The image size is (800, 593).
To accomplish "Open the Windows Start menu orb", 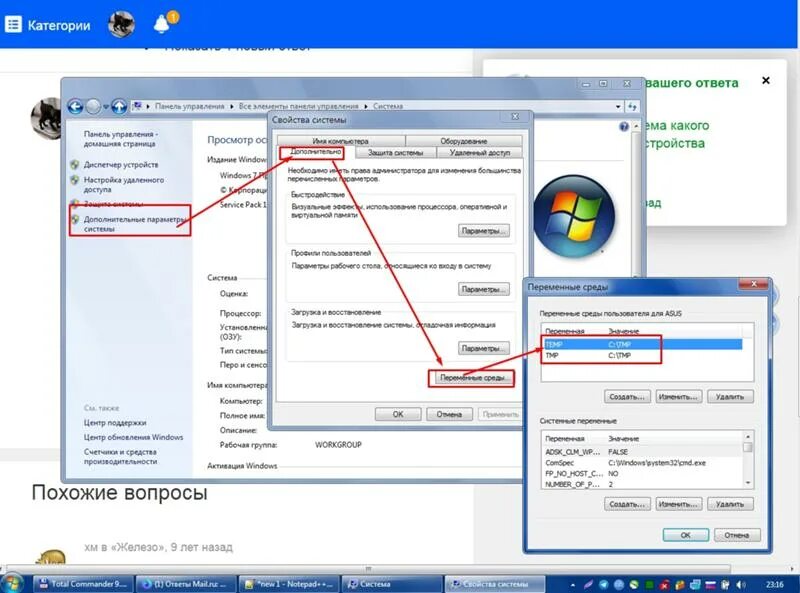I will 11,583.
